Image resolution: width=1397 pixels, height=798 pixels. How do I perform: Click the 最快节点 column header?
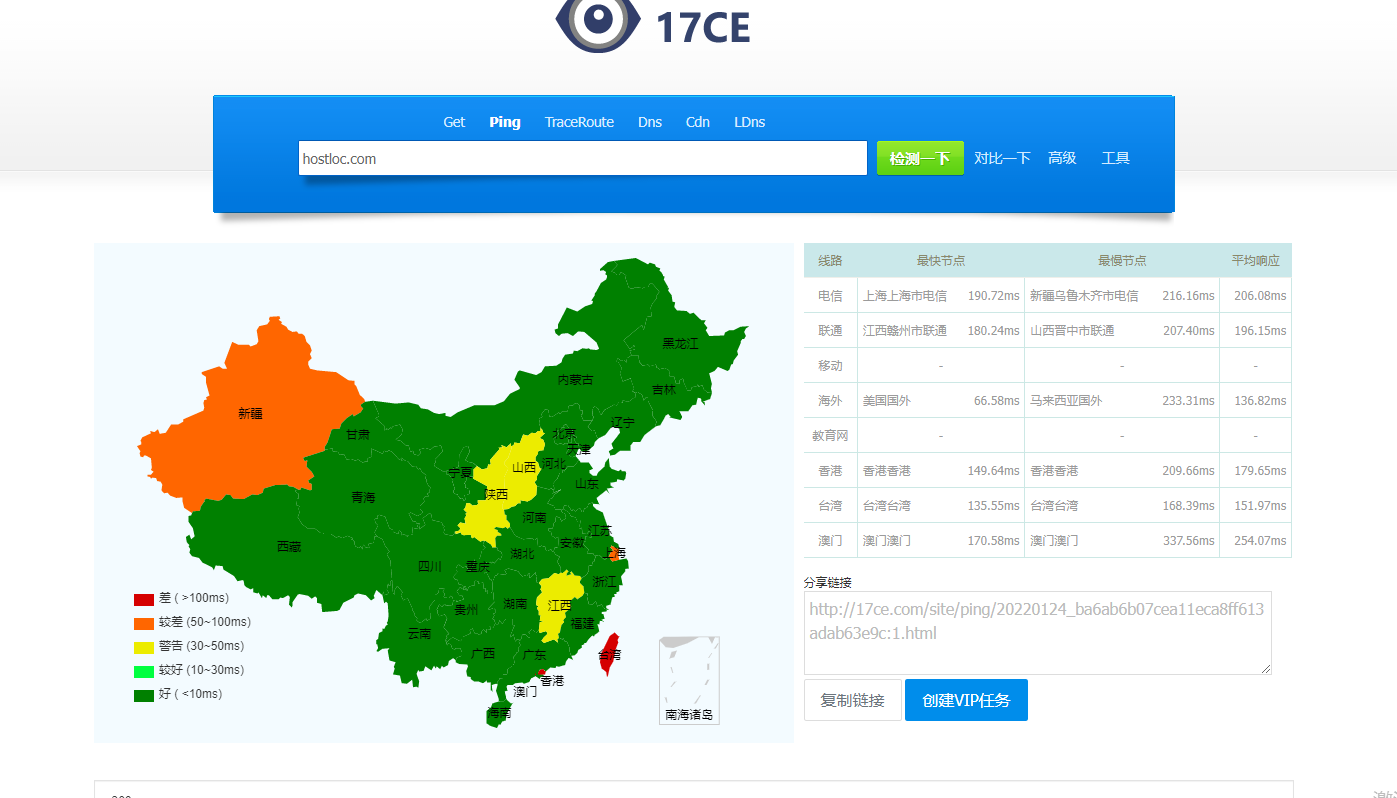coord(941,260)
